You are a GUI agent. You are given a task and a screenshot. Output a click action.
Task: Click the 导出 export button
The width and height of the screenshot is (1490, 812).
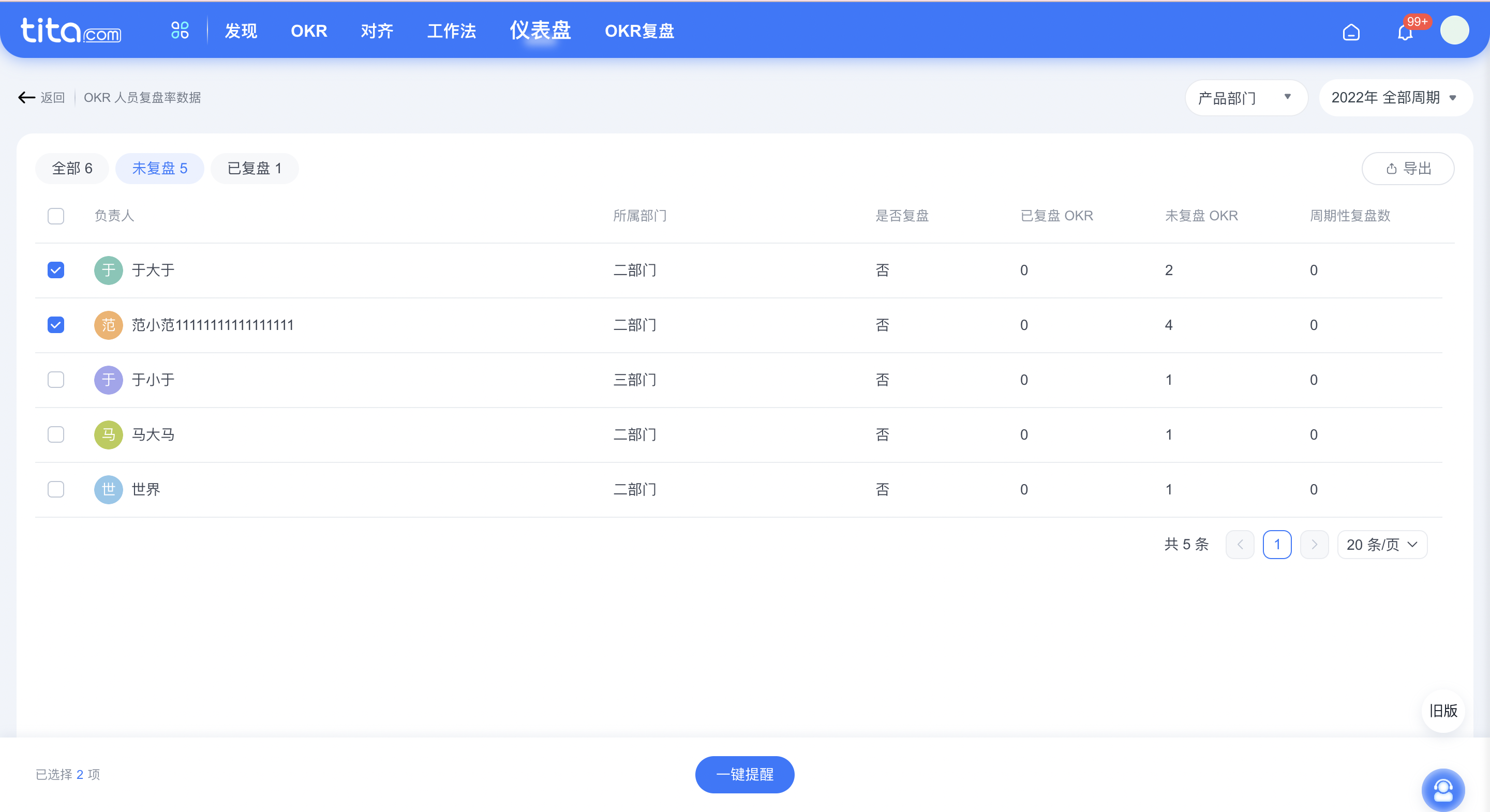pos(1408,168)
